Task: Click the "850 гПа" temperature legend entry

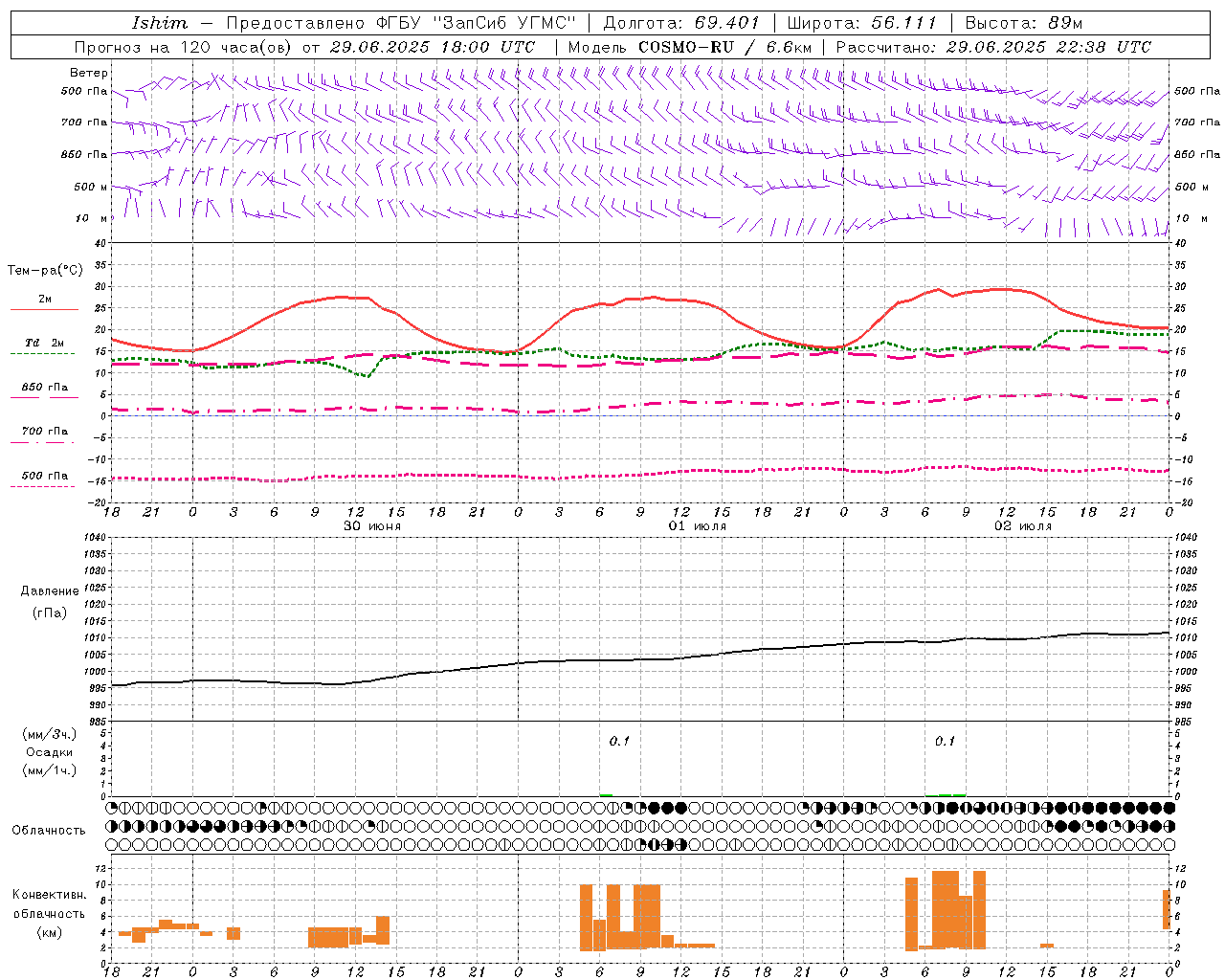Action: pos(44,388)
